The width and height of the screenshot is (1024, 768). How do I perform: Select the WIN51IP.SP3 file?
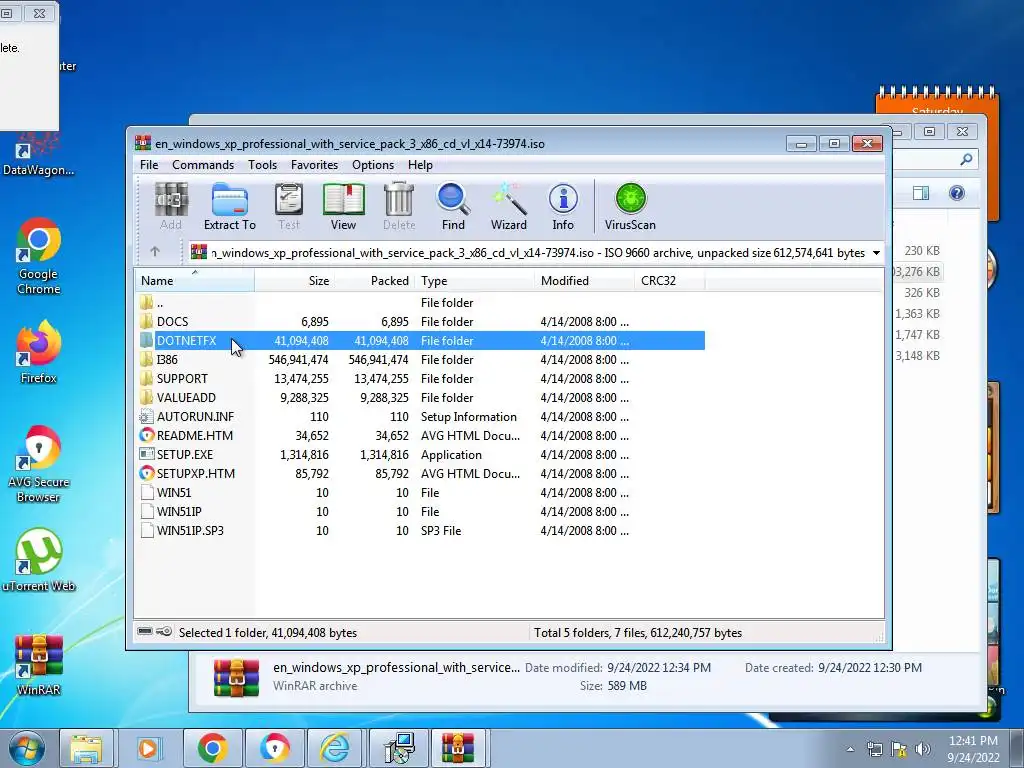(420, 530)
